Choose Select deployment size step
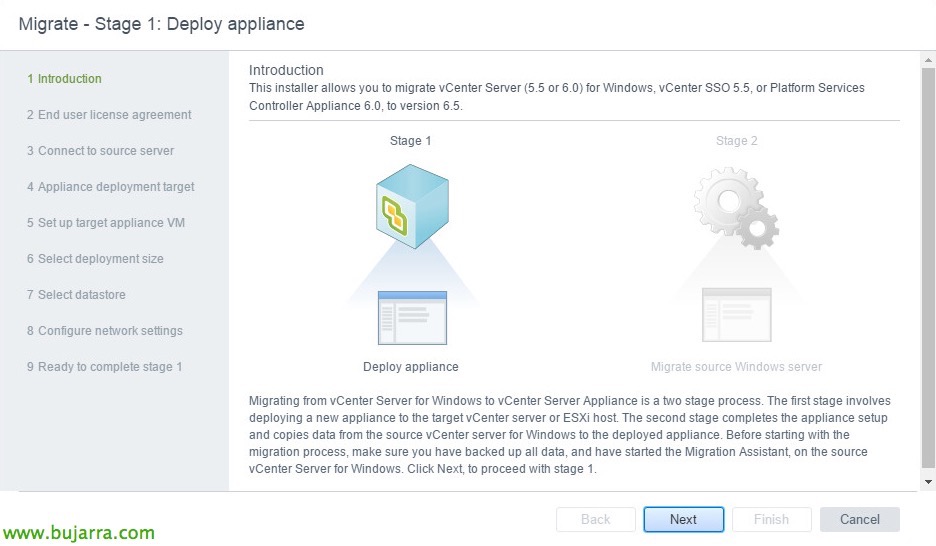Viewport: 936px width, 546px height. pos(95,259)
